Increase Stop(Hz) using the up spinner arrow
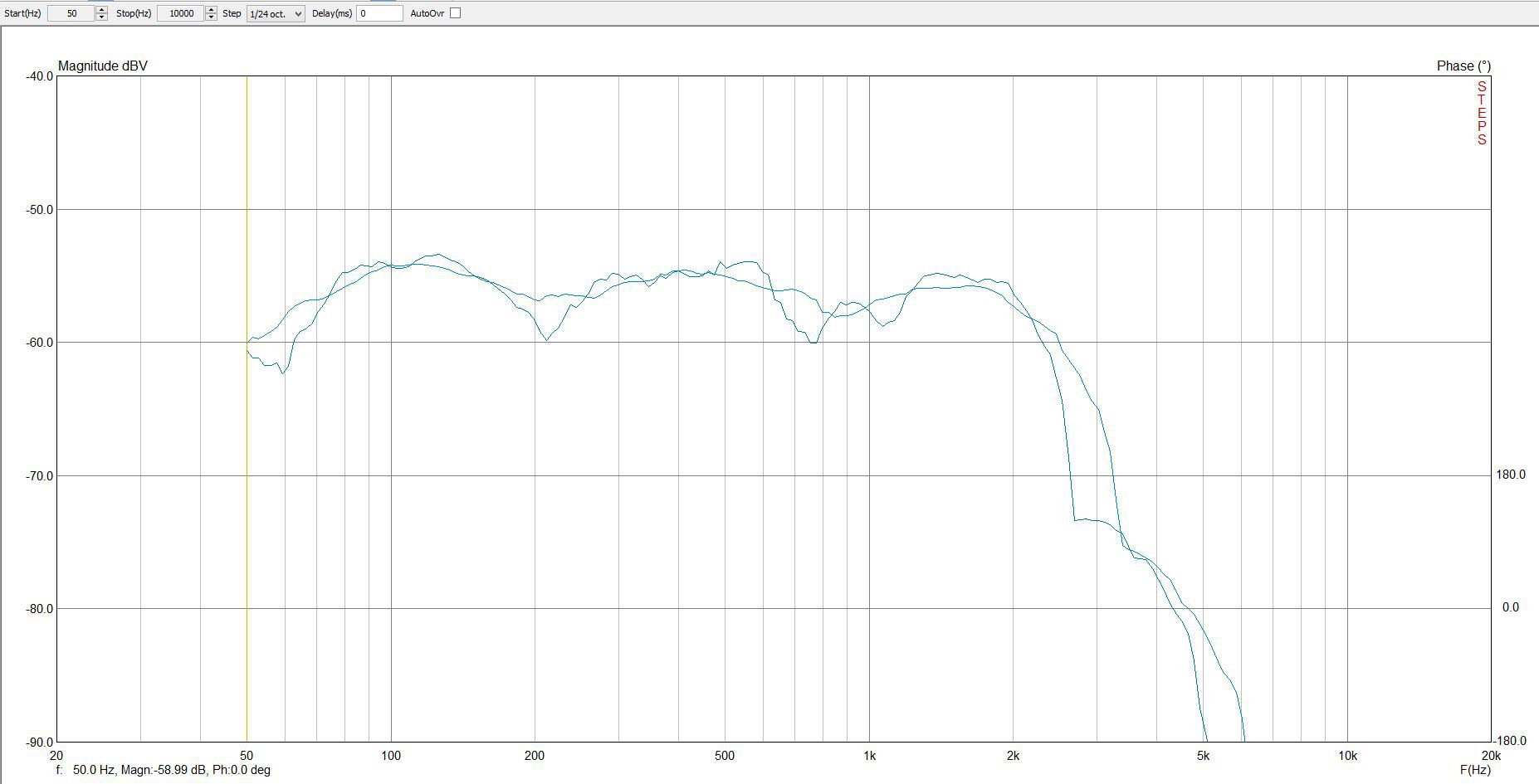This screenshot has width=1539, height=784. coord(211,9)
